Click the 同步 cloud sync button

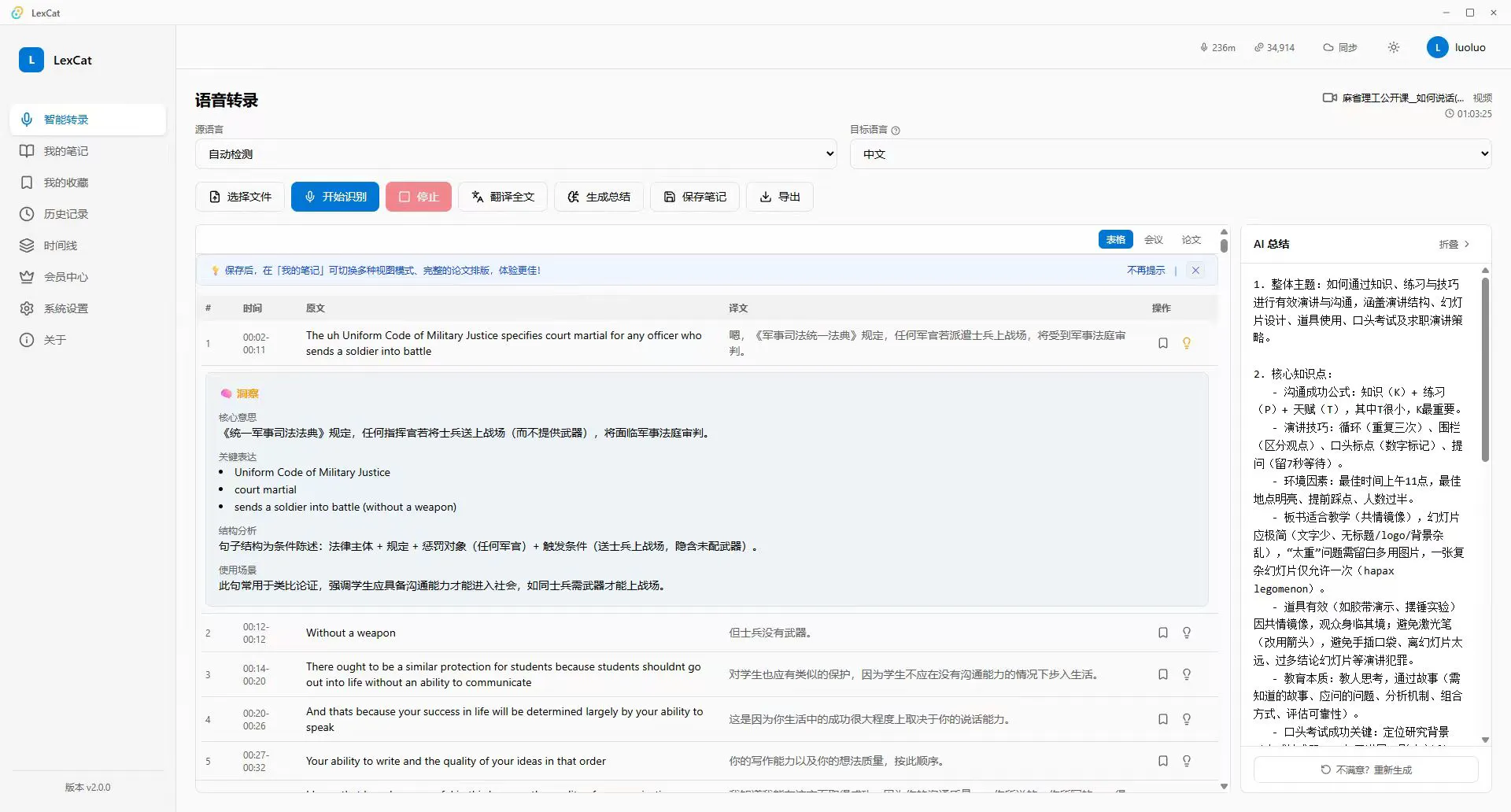point(1340,48)
